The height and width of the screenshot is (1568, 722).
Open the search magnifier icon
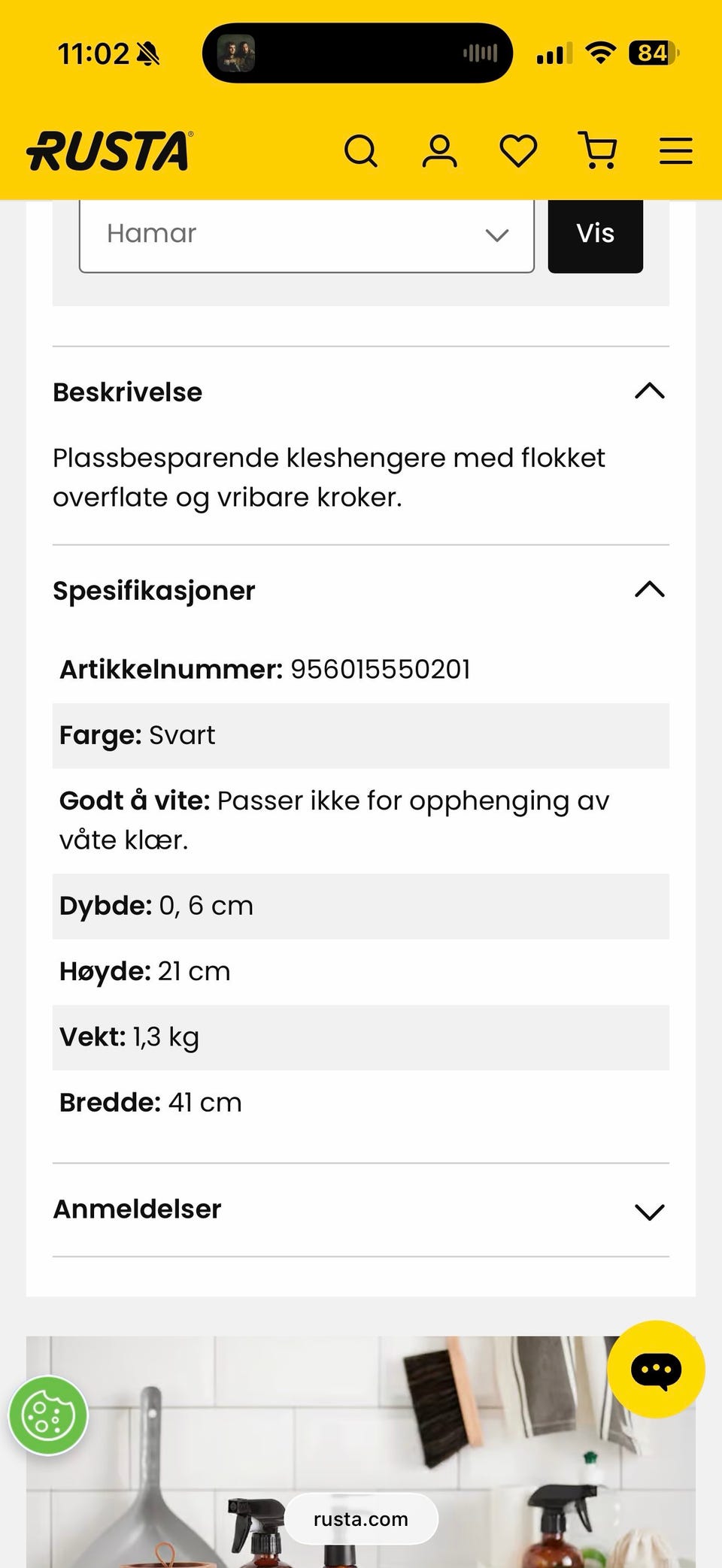(x=361, y=151)
